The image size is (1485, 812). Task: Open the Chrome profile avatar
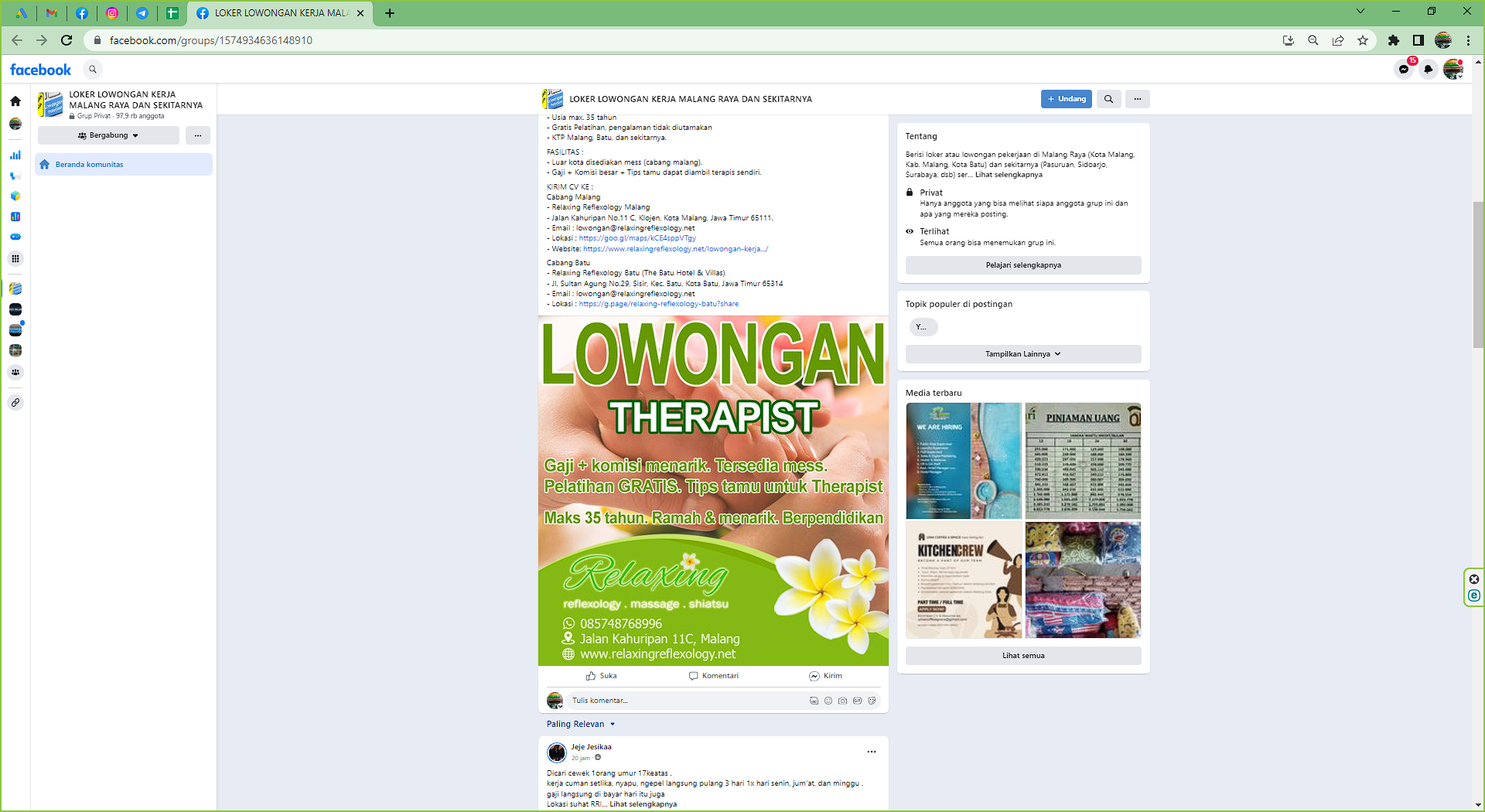[1443, 40]
